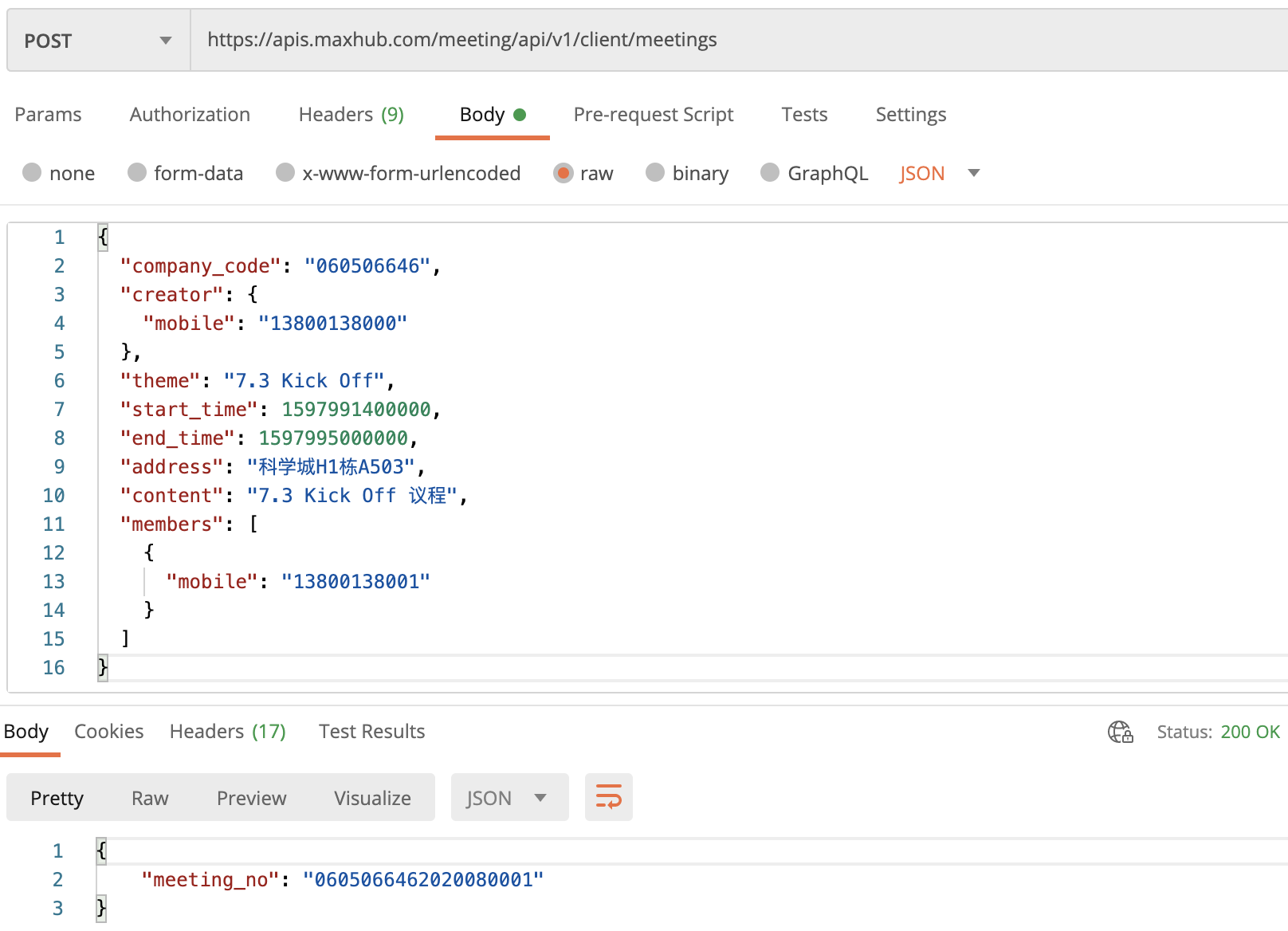Open the response JSON format dropdown

click(509, 798)
